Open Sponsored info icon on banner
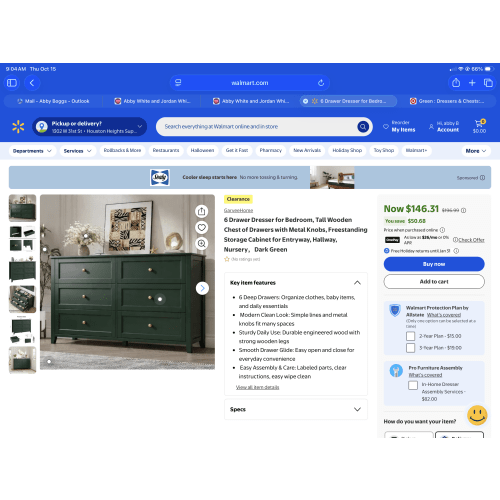The height and width of the screenshot is (500, 500). pos(482,178)
